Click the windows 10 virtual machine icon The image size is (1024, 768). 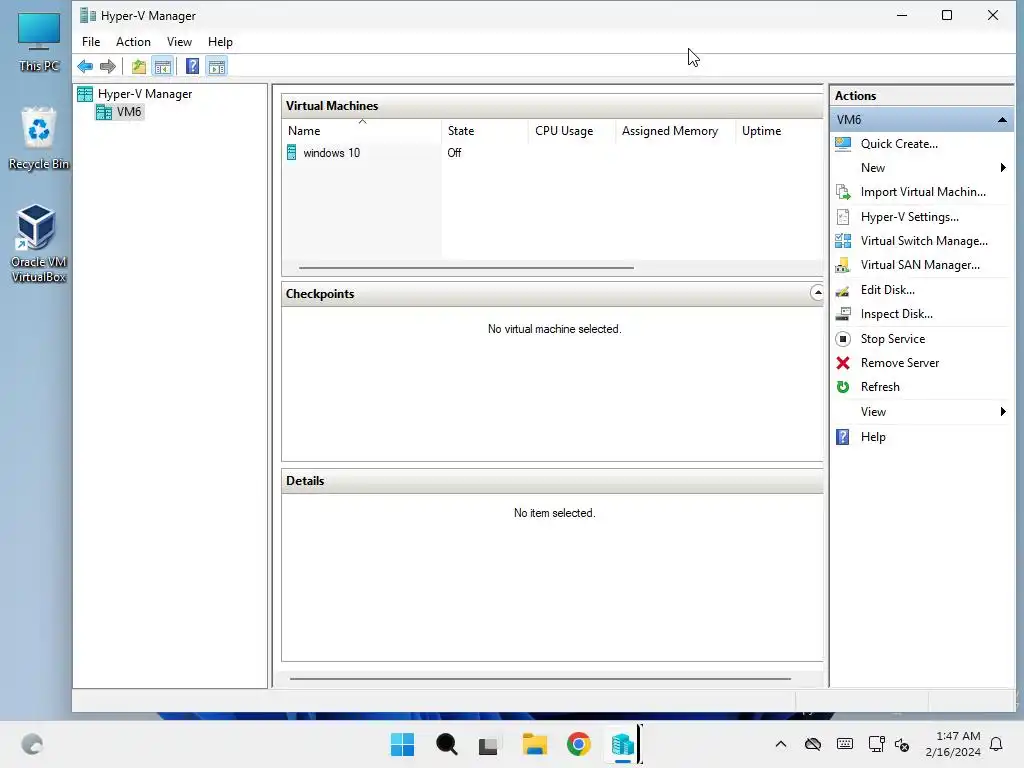[x=292, y=153]
